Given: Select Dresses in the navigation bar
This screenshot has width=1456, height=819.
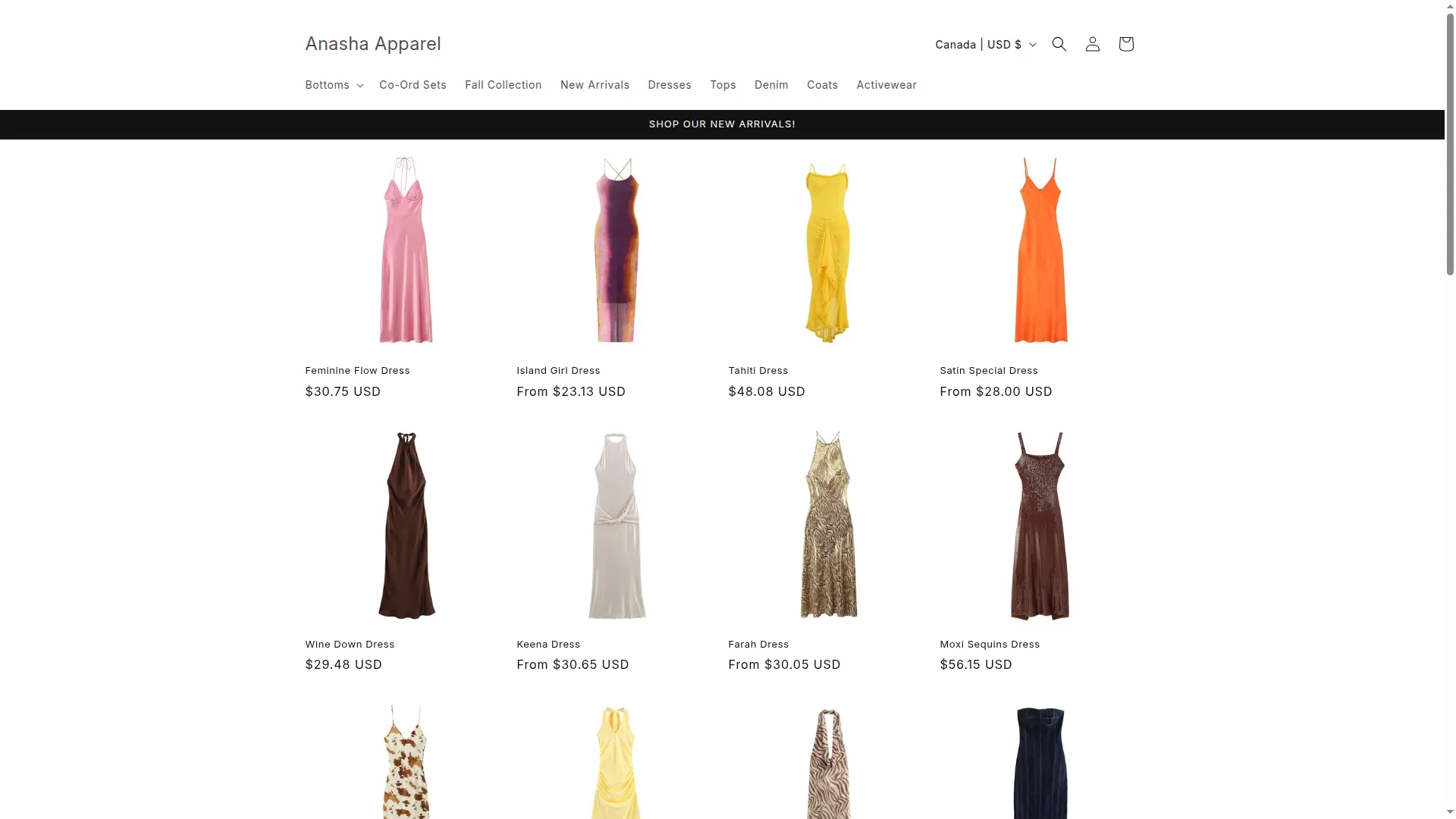Looking at the screenshot, I should point(669,85).
